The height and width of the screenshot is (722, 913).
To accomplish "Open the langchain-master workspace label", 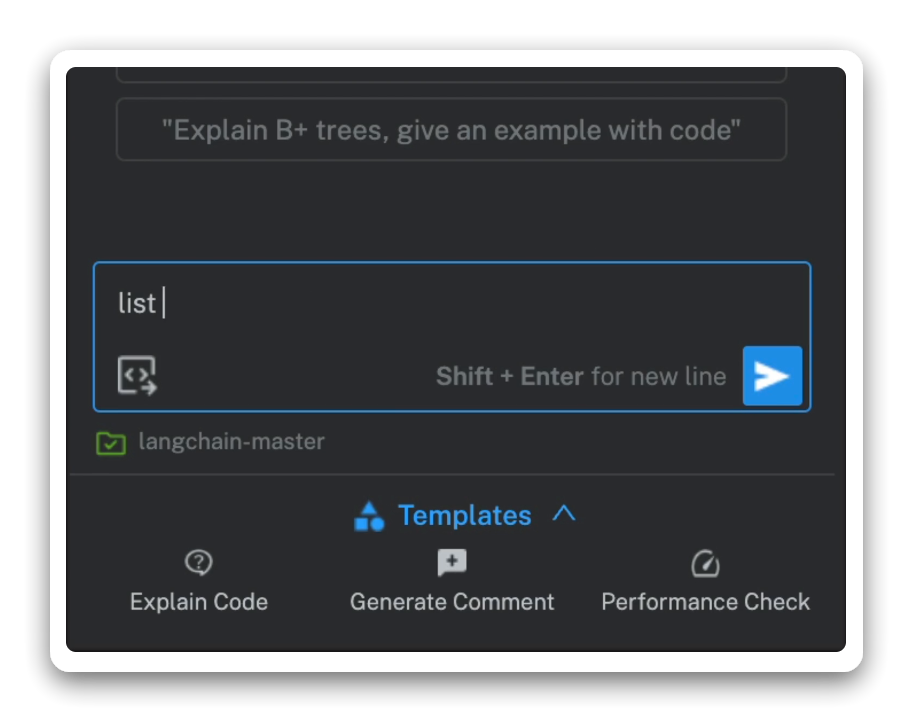I will tap(232, 442).
